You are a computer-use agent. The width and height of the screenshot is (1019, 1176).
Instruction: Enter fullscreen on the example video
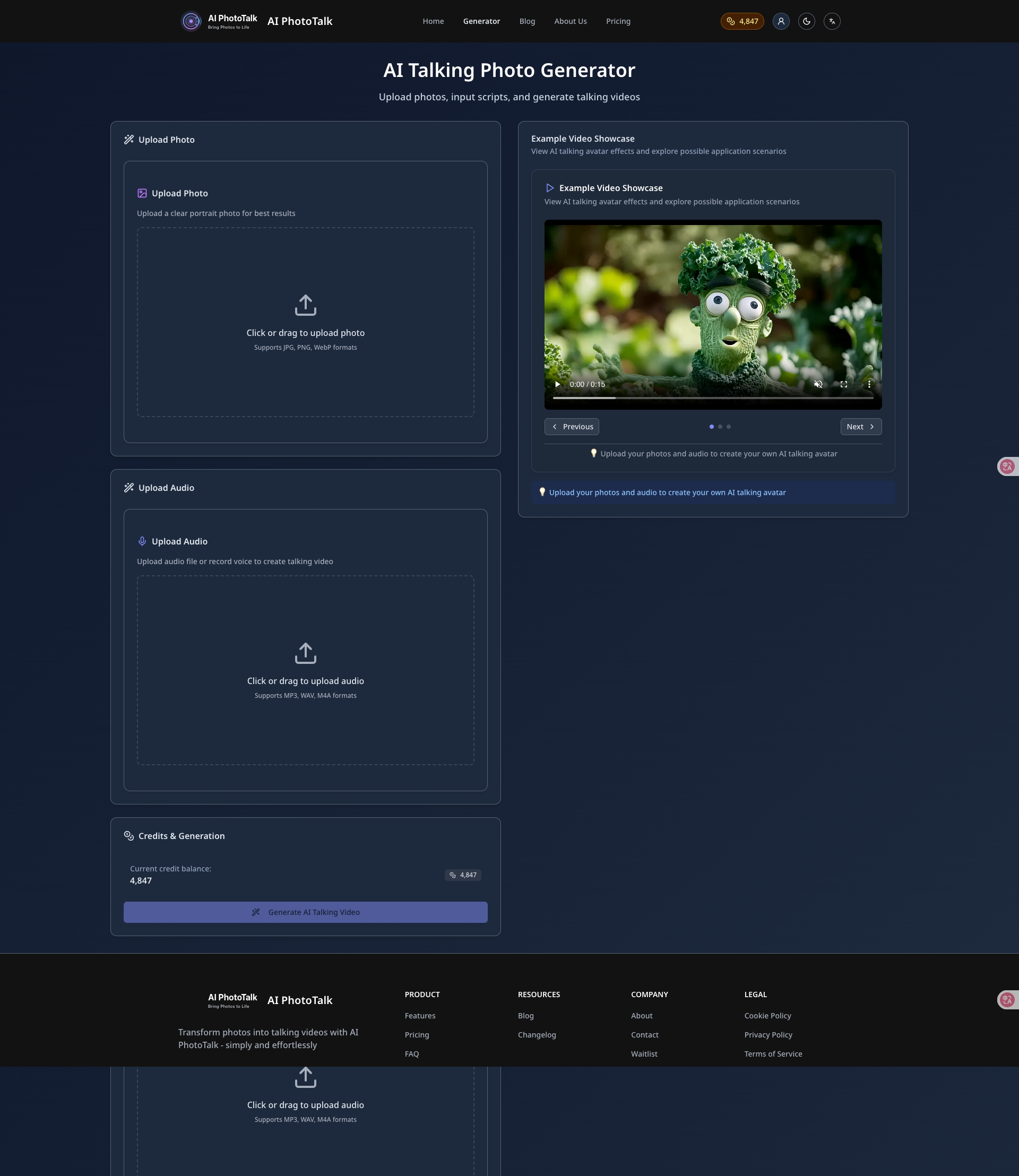(844, 384)
